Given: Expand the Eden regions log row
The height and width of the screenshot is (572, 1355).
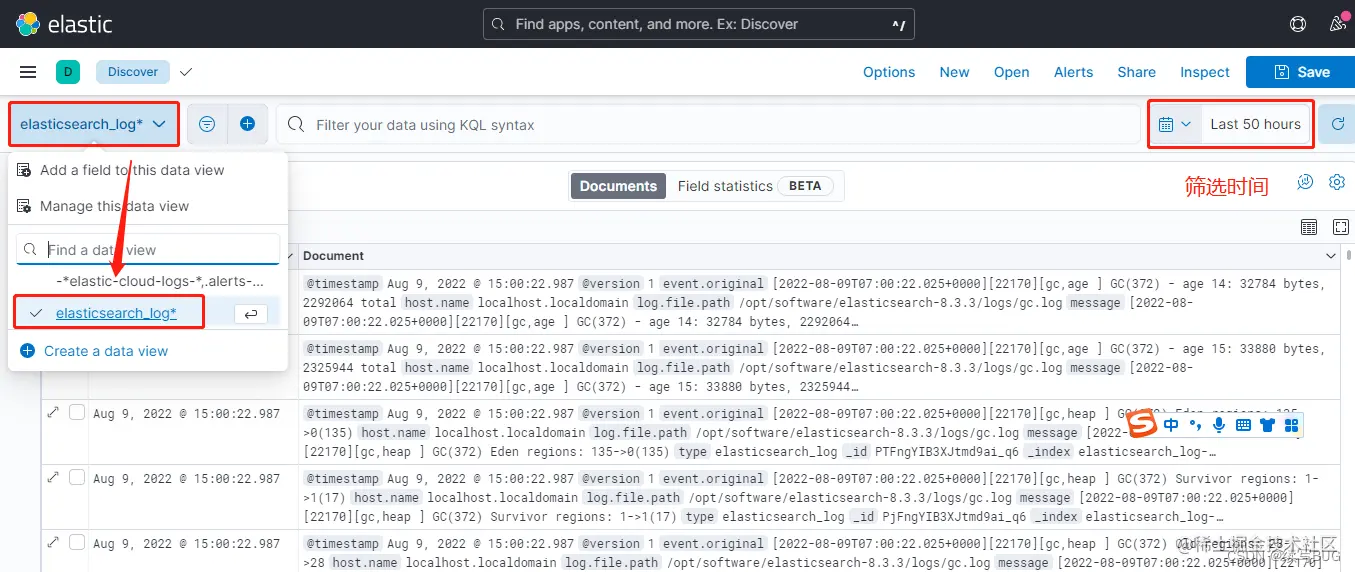Looking at the screenshot, I should click(x=53, y=412).
